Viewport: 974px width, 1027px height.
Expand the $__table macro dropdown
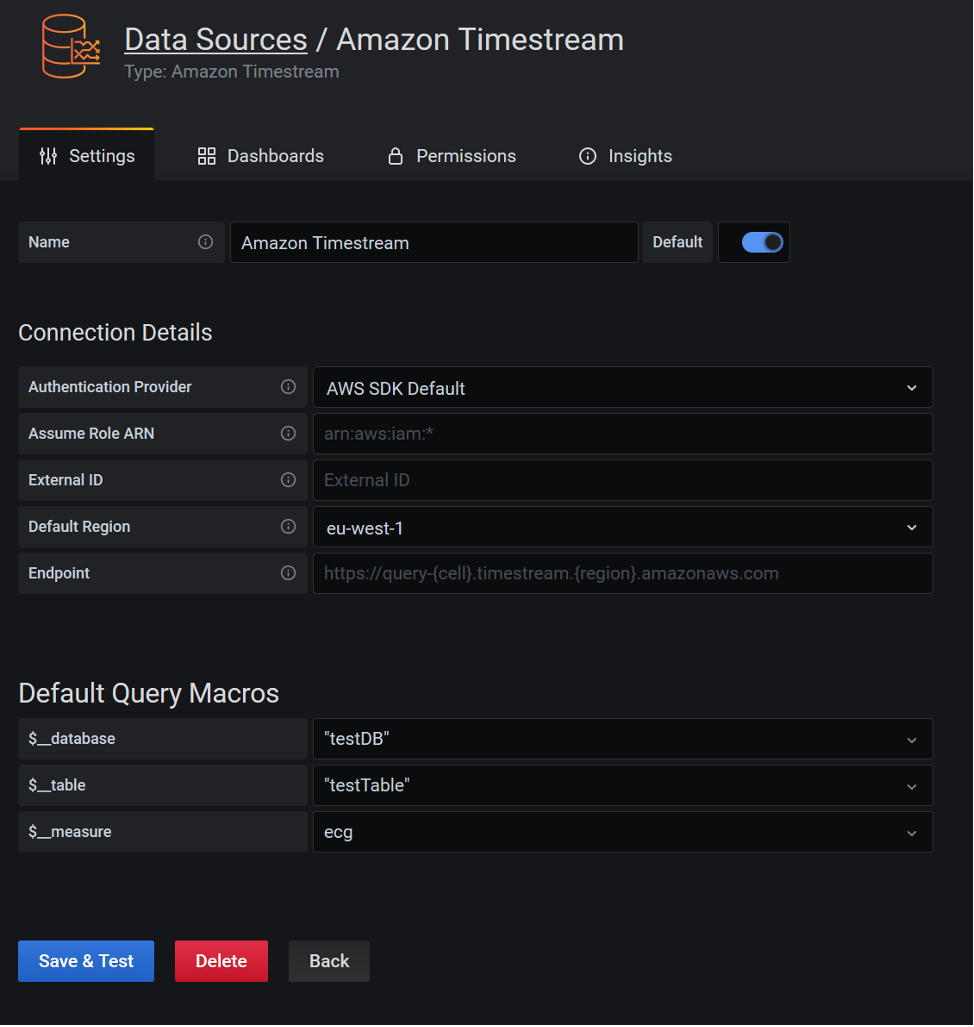[623, 785]
